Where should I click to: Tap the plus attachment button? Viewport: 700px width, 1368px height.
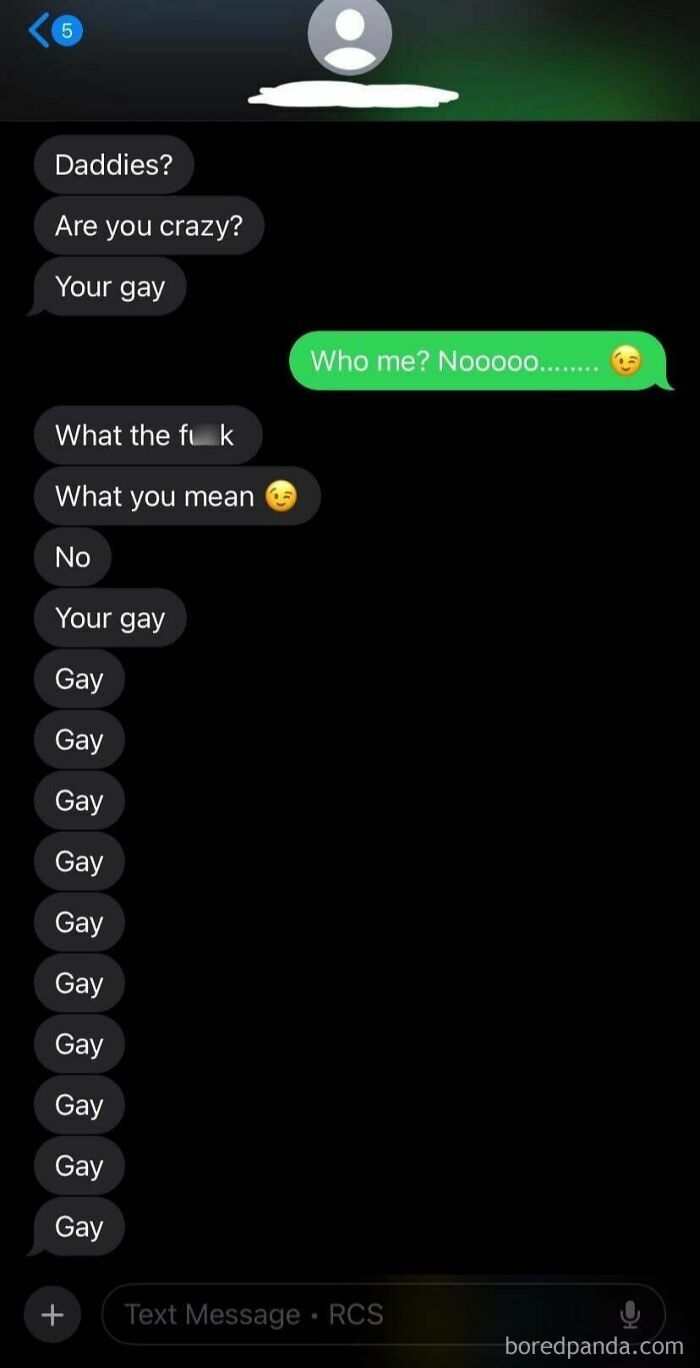point(52,1314)
